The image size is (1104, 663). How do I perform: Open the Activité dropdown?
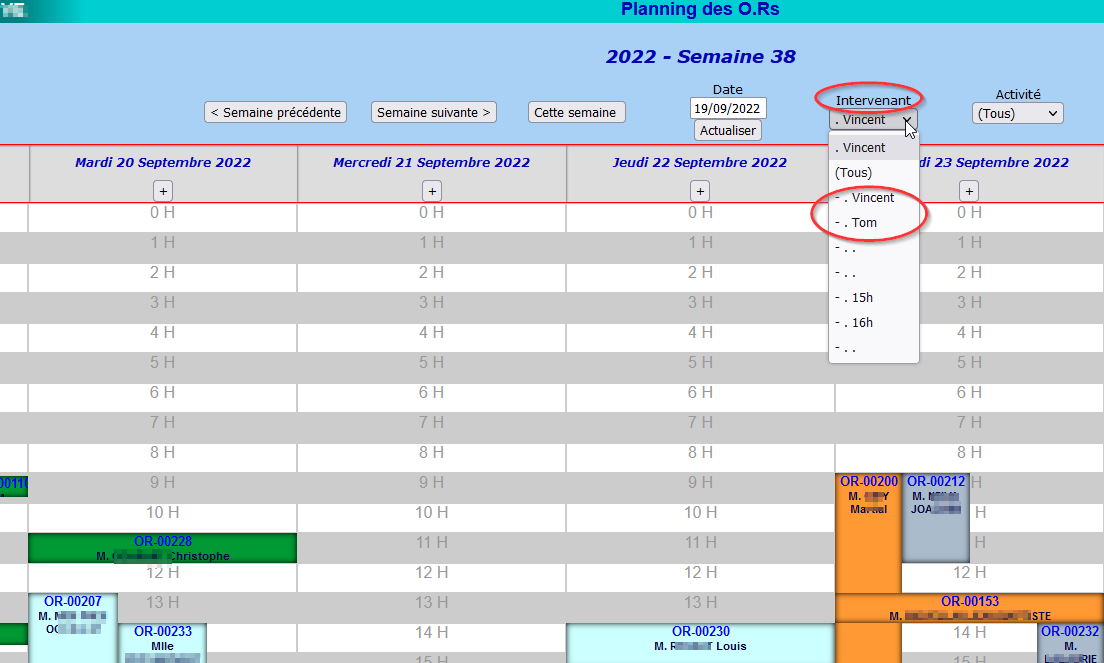[x=1017, y=113]
